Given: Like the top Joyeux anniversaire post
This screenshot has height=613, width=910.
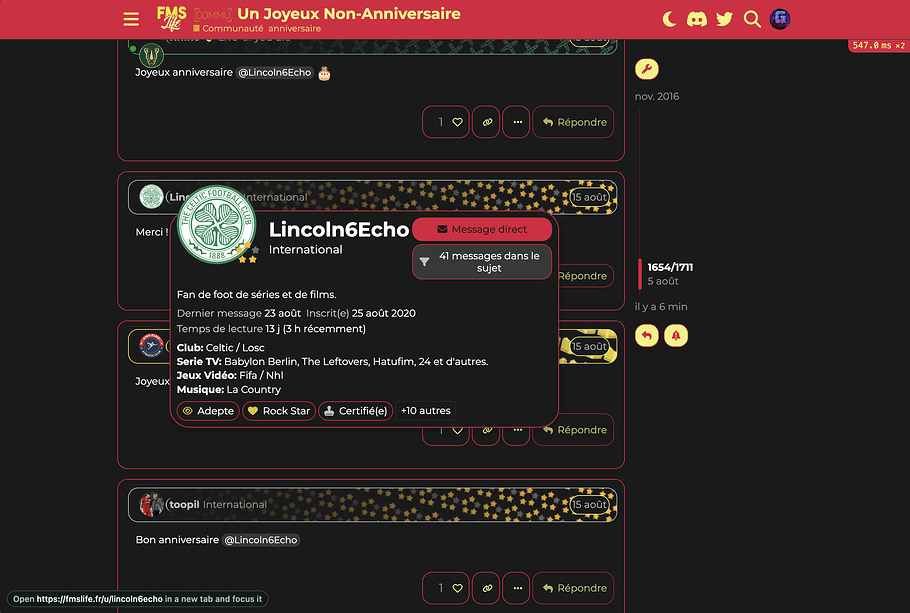Looking at the screenshot, I should (x=446, y=122).
